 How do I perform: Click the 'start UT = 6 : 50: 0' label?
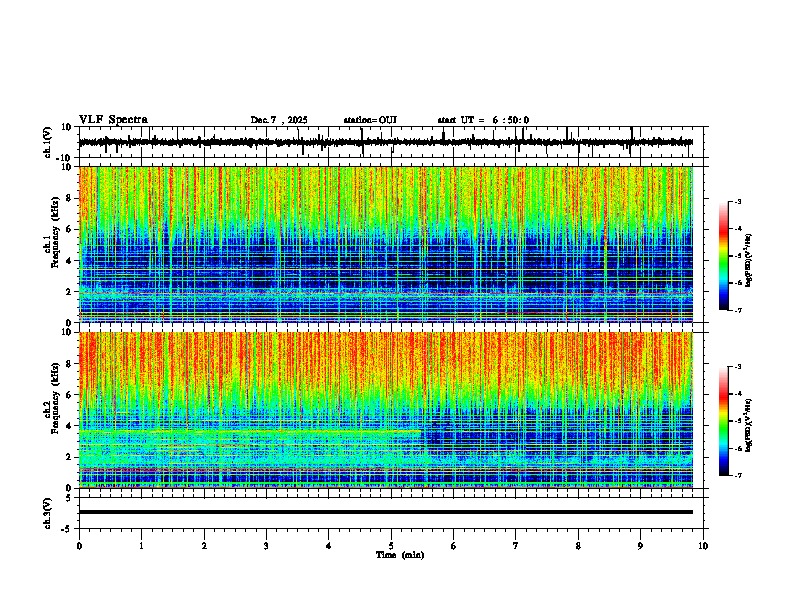(483, 120)
